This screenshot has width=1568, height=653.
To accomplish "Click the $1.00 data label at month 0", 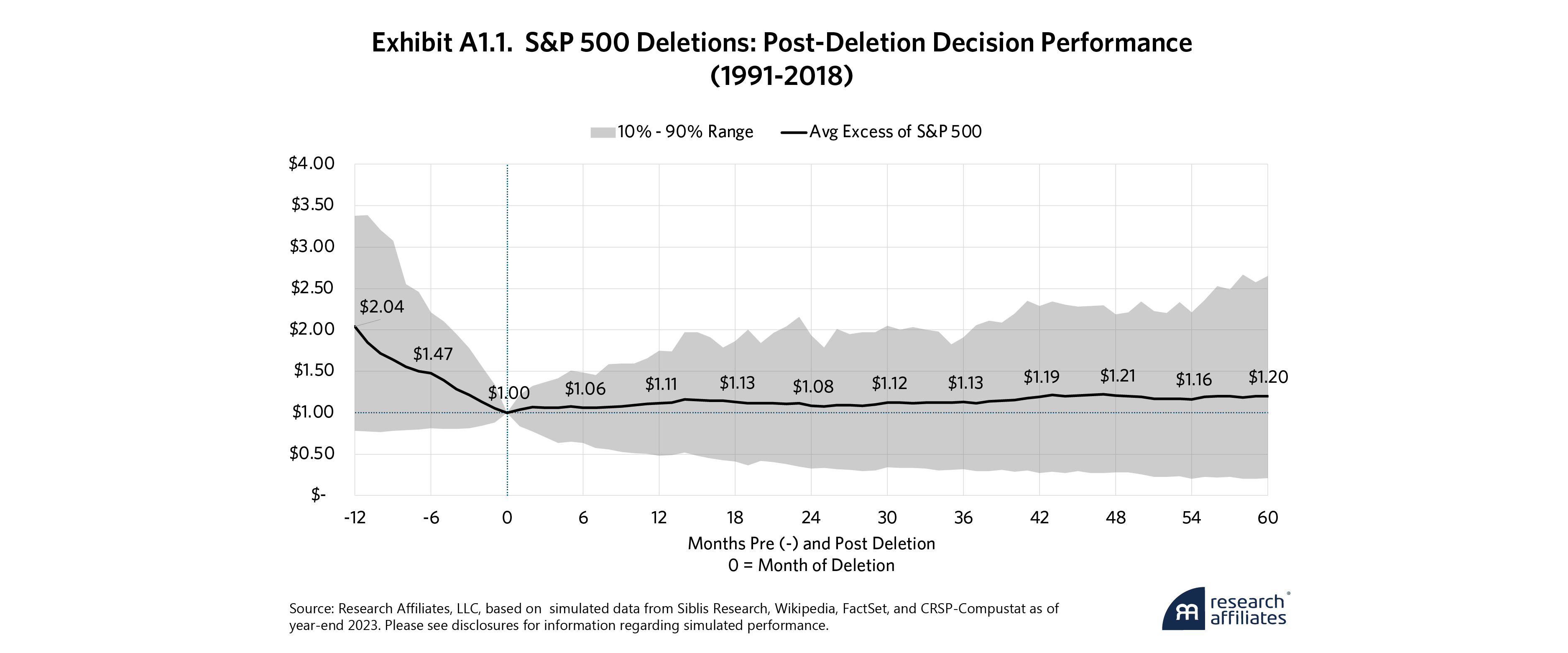I will 508,394.
